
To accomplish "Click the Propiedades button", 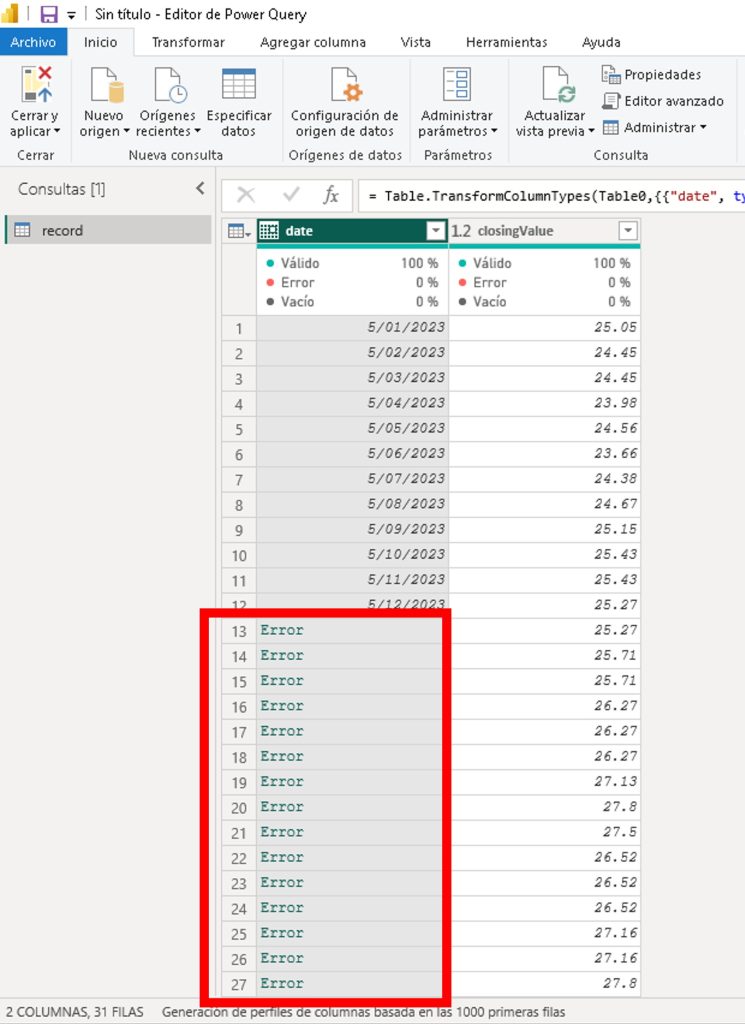I will (652, 75).
